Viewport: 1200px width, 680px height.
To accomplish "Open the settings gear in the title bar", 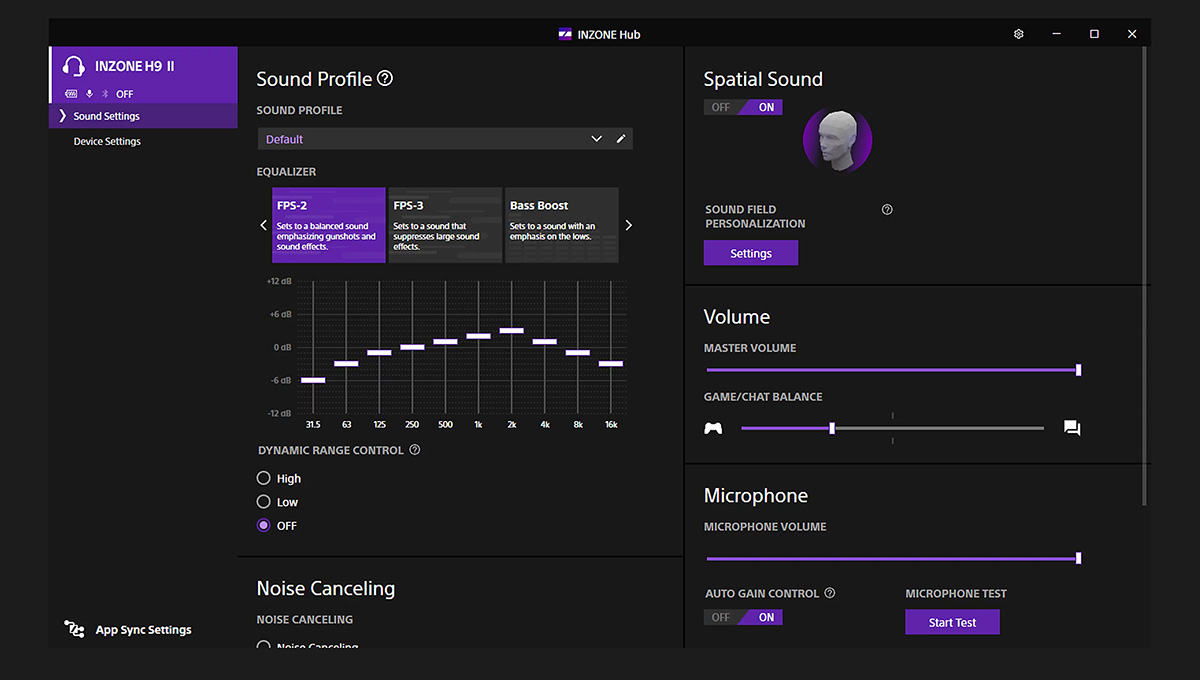I will (1019, 34).
